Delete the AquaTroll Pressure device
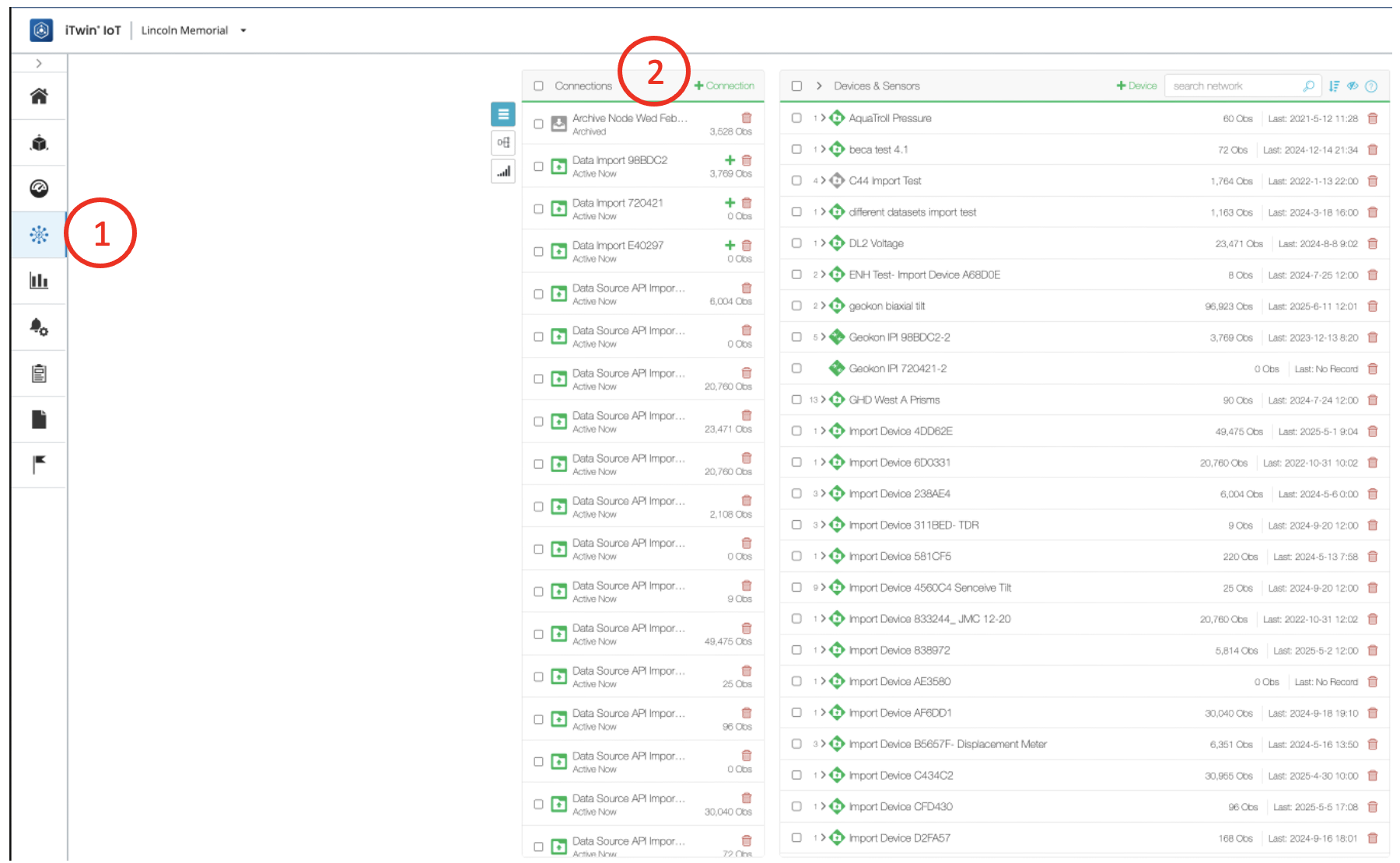 tap(1373, 118)
